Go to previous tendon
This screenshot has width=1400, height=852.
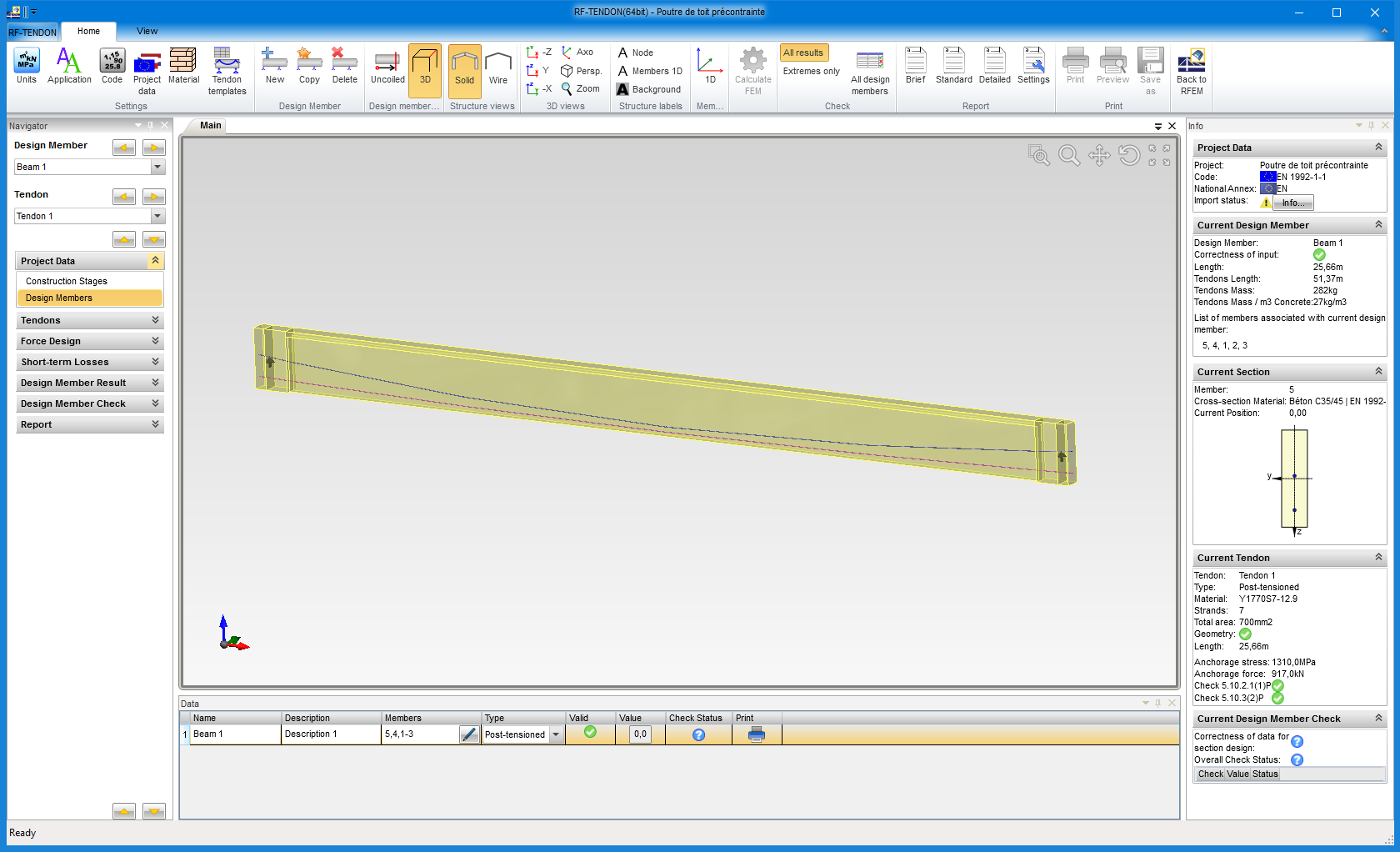point(124,197)
